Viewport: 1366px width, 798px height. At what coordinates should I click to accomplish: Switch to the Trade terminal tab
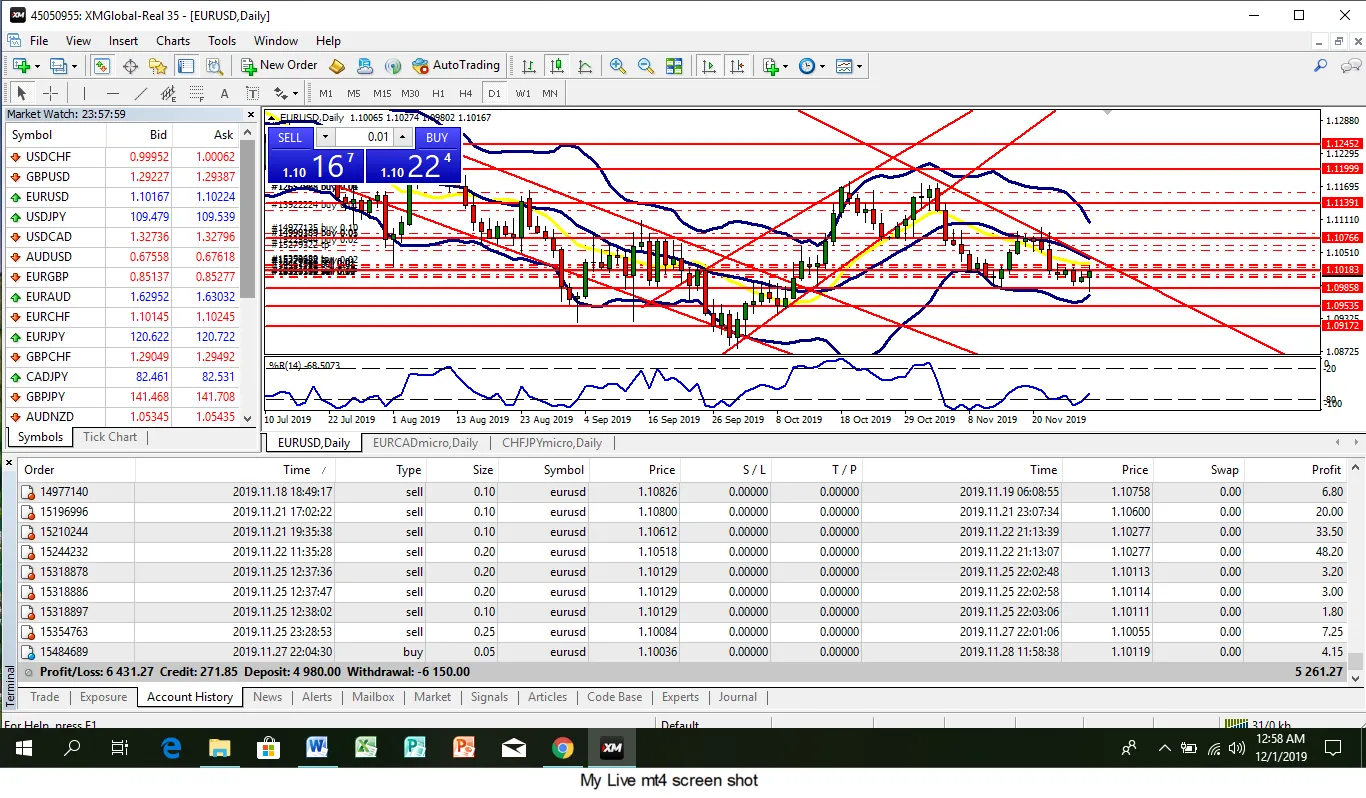click(x=45, y=697)
